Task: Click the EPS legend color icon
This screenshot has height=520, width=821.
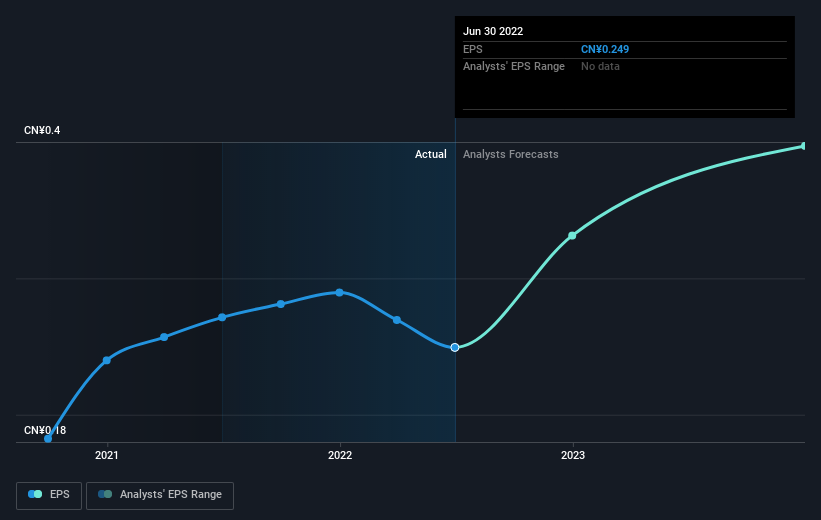Action: tap(35, 494)
